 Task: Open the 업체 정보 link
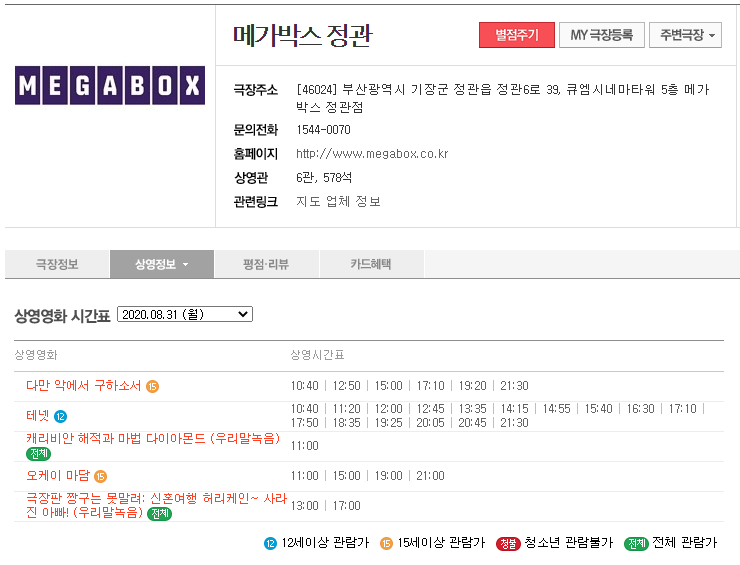point(353,202)
